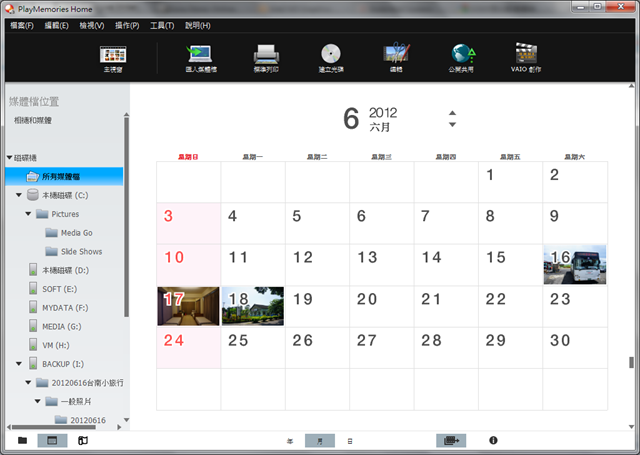This screenshot has width=640, height=455.
Task: Collapse the 磁碟機 section triangle
Action: [x=9, y=158]
